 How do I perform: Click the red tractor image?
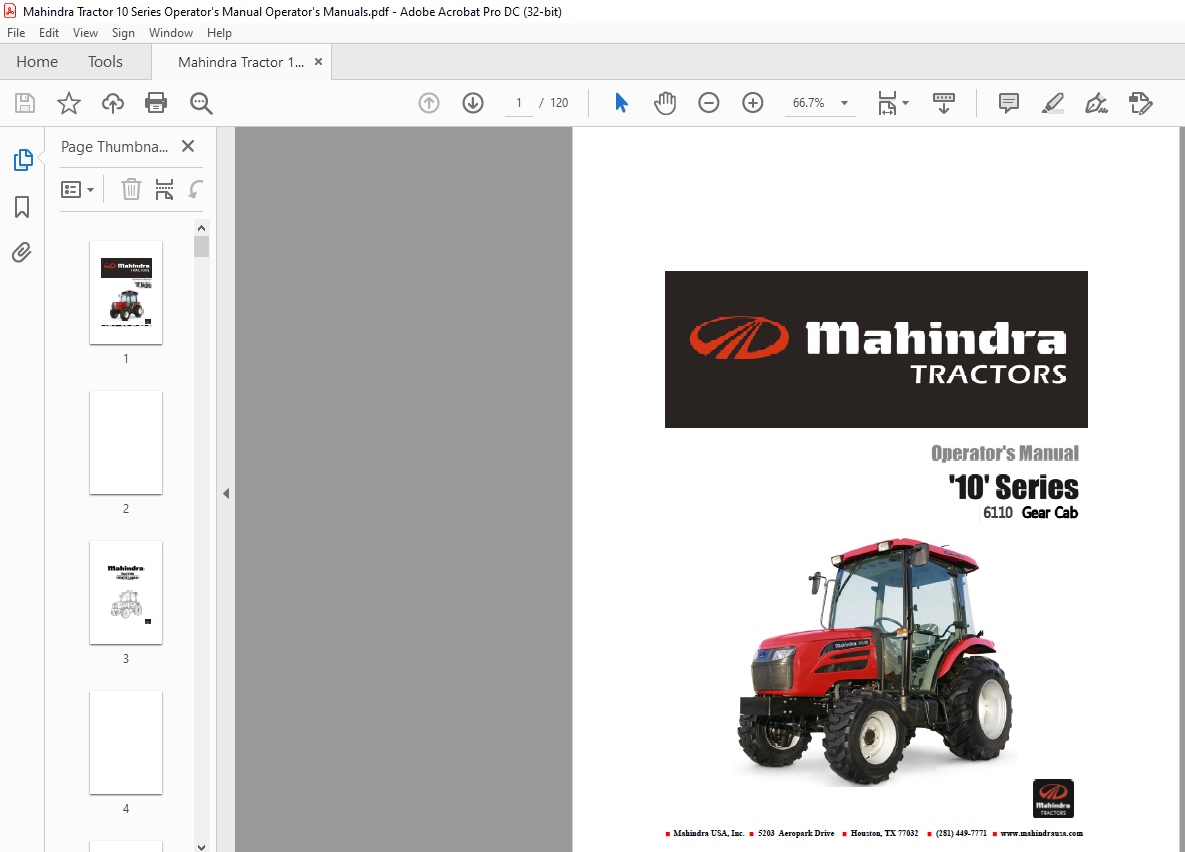click(x=875, y=661)
